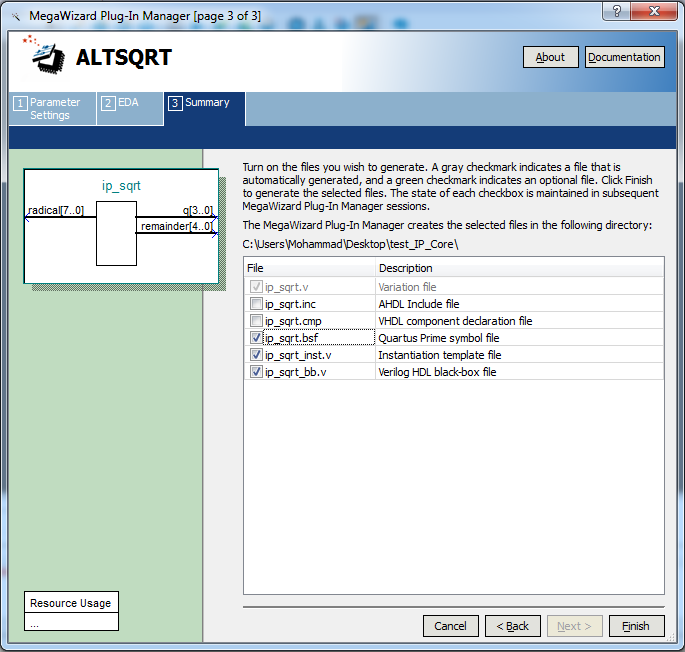This screenshot has width=685, height=652.
Task: Uncheck the ip_sqrt.bsf symbol file checkbox
Action: pos(256,338)
